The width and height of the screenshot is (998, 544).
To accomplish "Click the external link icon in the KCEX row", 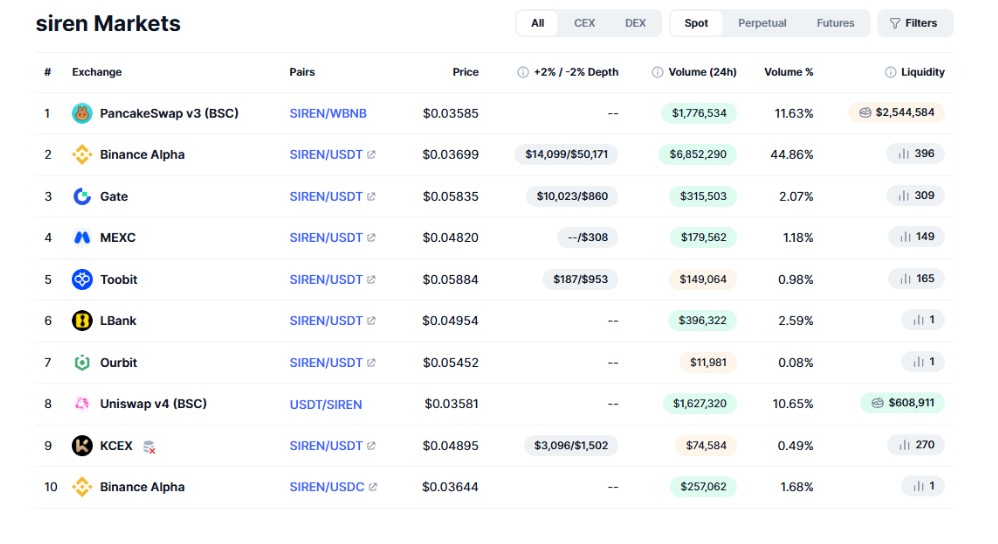I will coord(371,445).
